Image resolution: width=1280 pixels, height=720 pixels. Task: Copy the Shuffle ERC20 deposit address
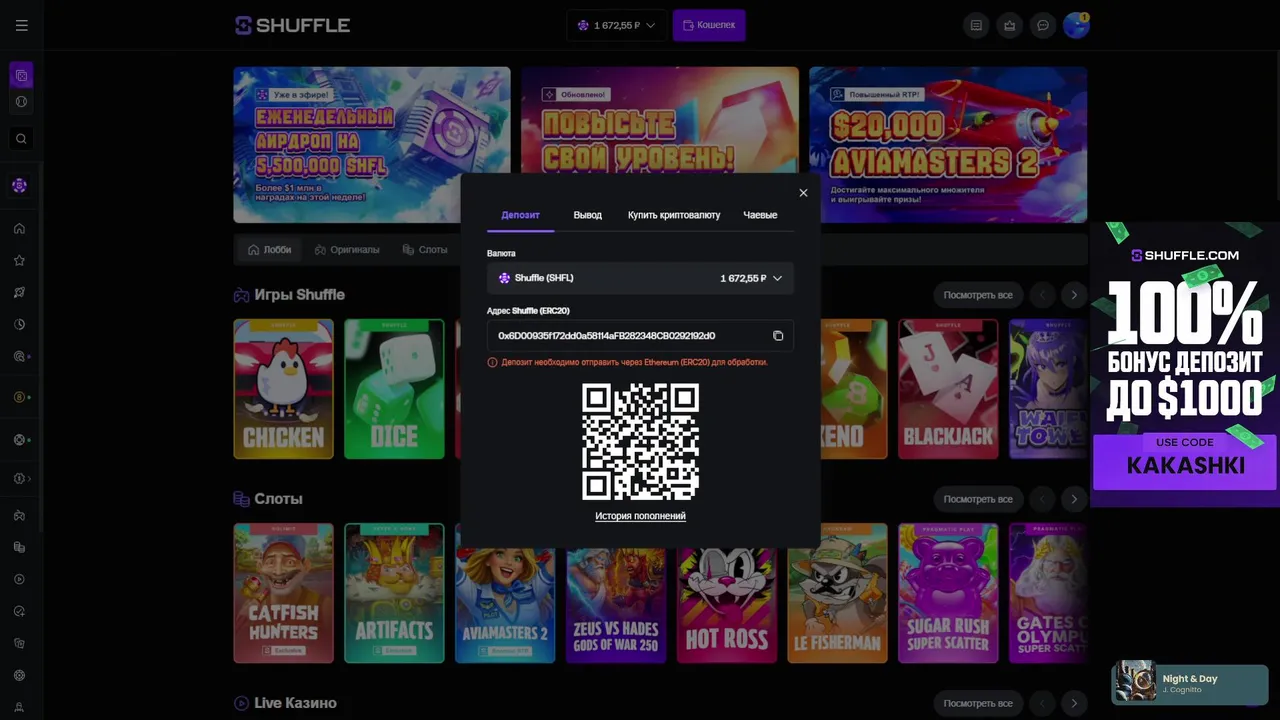tap(778, 336)
